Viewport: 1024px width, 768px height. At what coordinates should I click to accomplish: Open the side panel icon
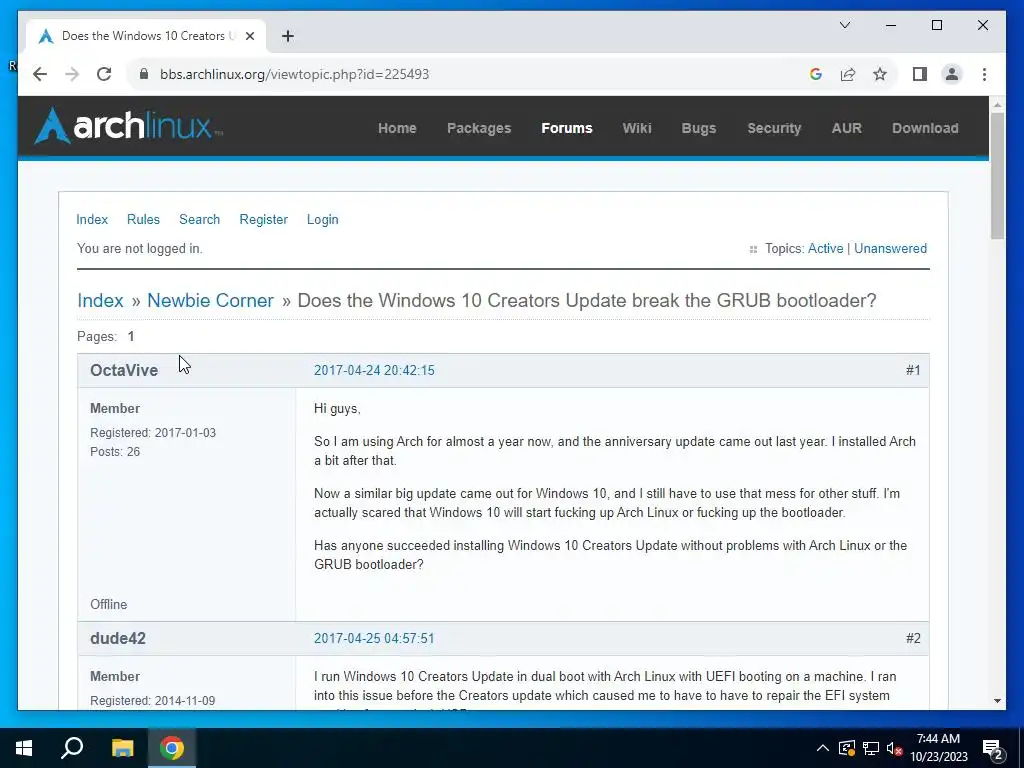click(x=920, y=74)
